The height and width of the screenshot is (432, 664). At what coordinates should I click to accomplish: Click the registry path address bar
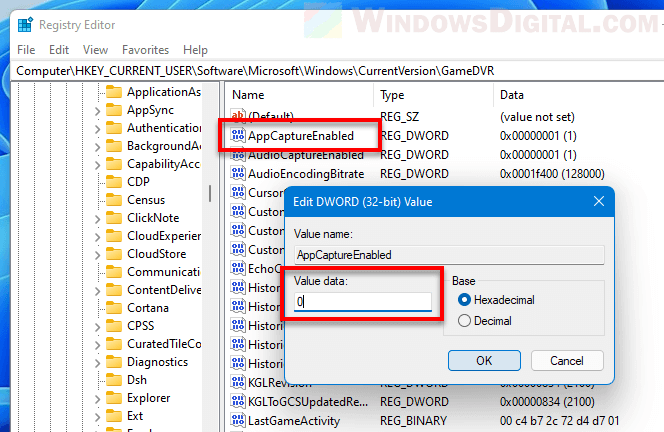pyautogui.click(x=337, y=71)
